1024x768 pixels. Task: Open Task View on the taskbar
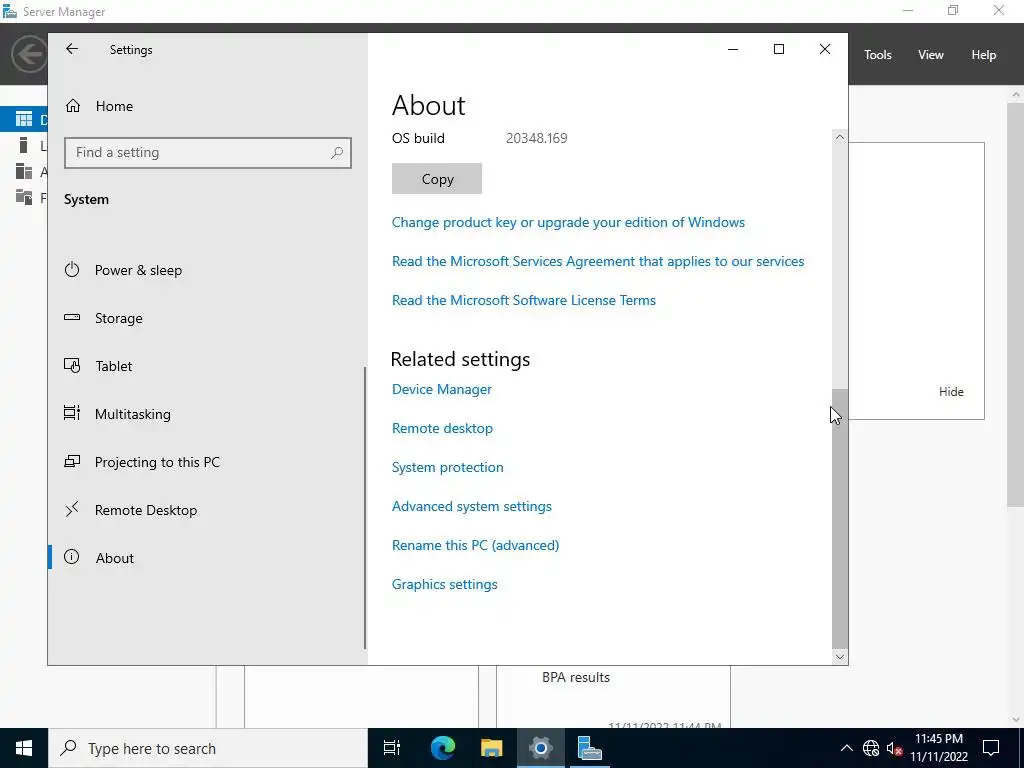[x=392, y=748]
